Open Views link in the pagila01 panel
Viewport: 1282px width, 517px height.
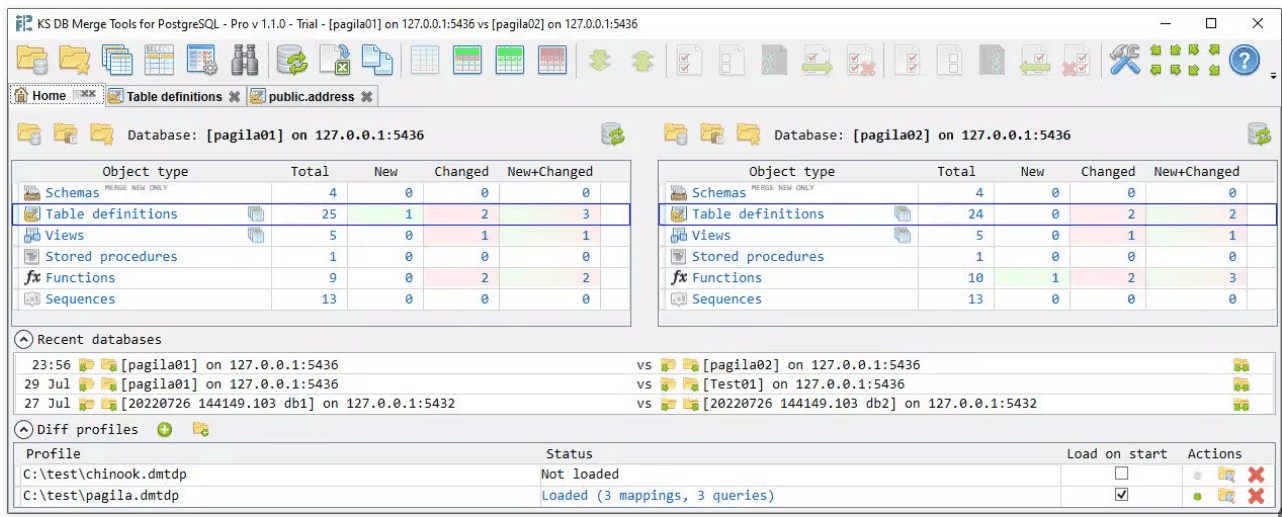tap(64, 235)
